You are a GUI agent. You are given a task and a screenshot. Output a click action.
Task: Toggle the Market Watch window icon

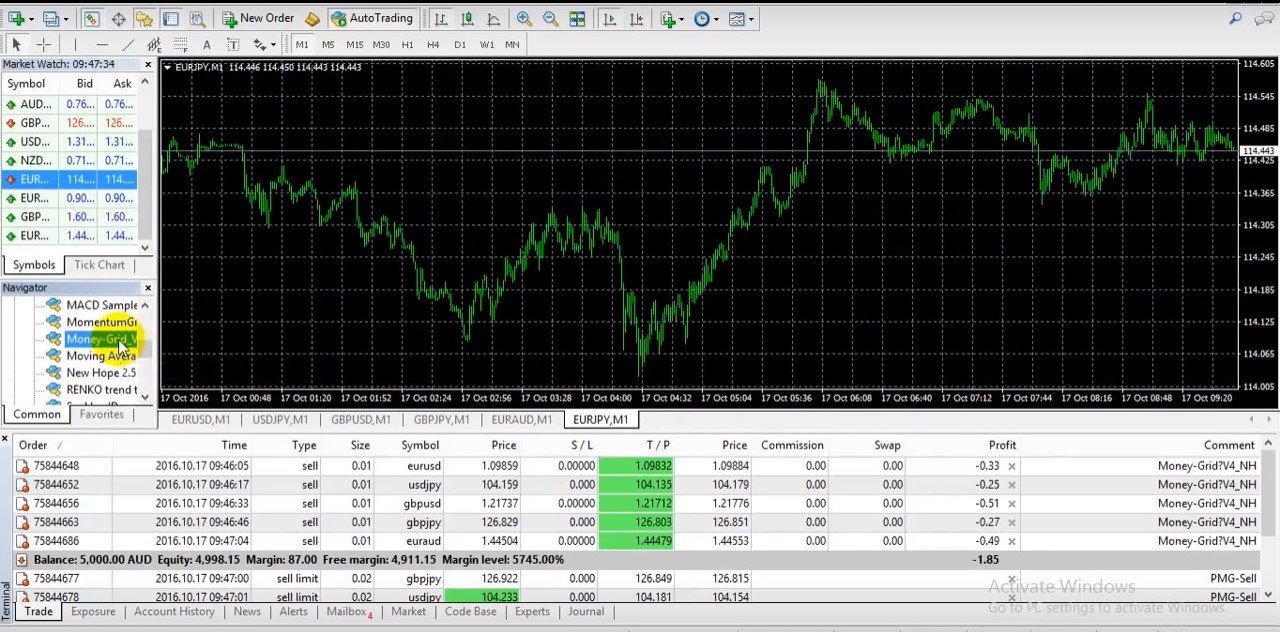(x=92, y=19)
